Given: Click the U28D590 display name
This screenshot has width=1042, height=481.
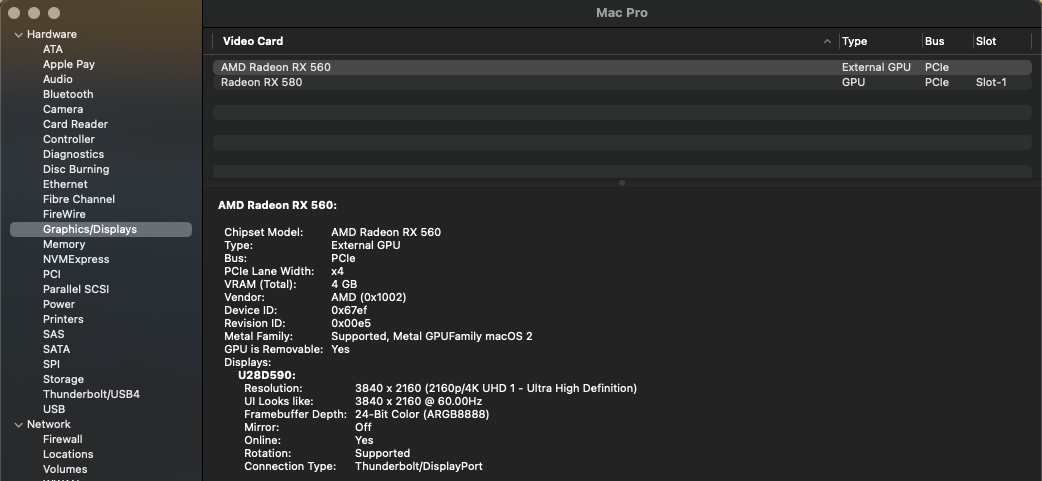Looking at the screenshot, I should 266,375.
